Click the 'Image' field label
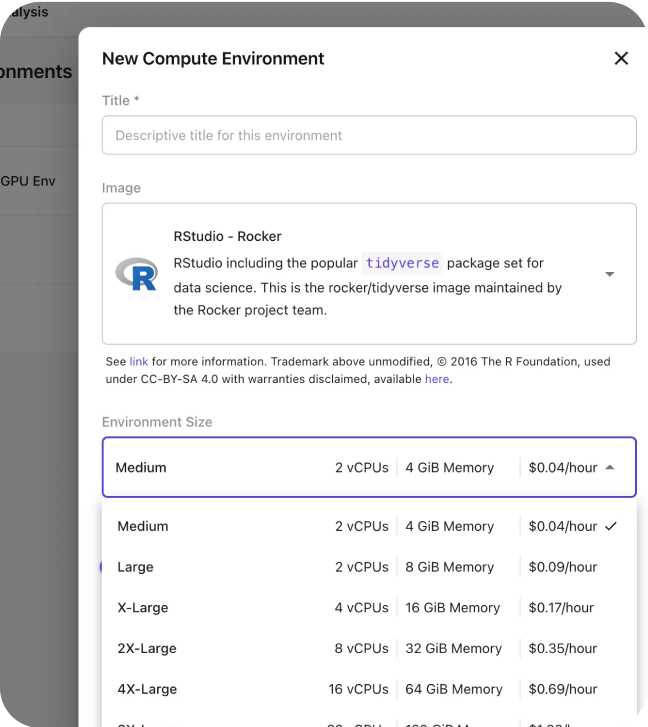This screenshot has height=727, width=648. click(121, 188)
